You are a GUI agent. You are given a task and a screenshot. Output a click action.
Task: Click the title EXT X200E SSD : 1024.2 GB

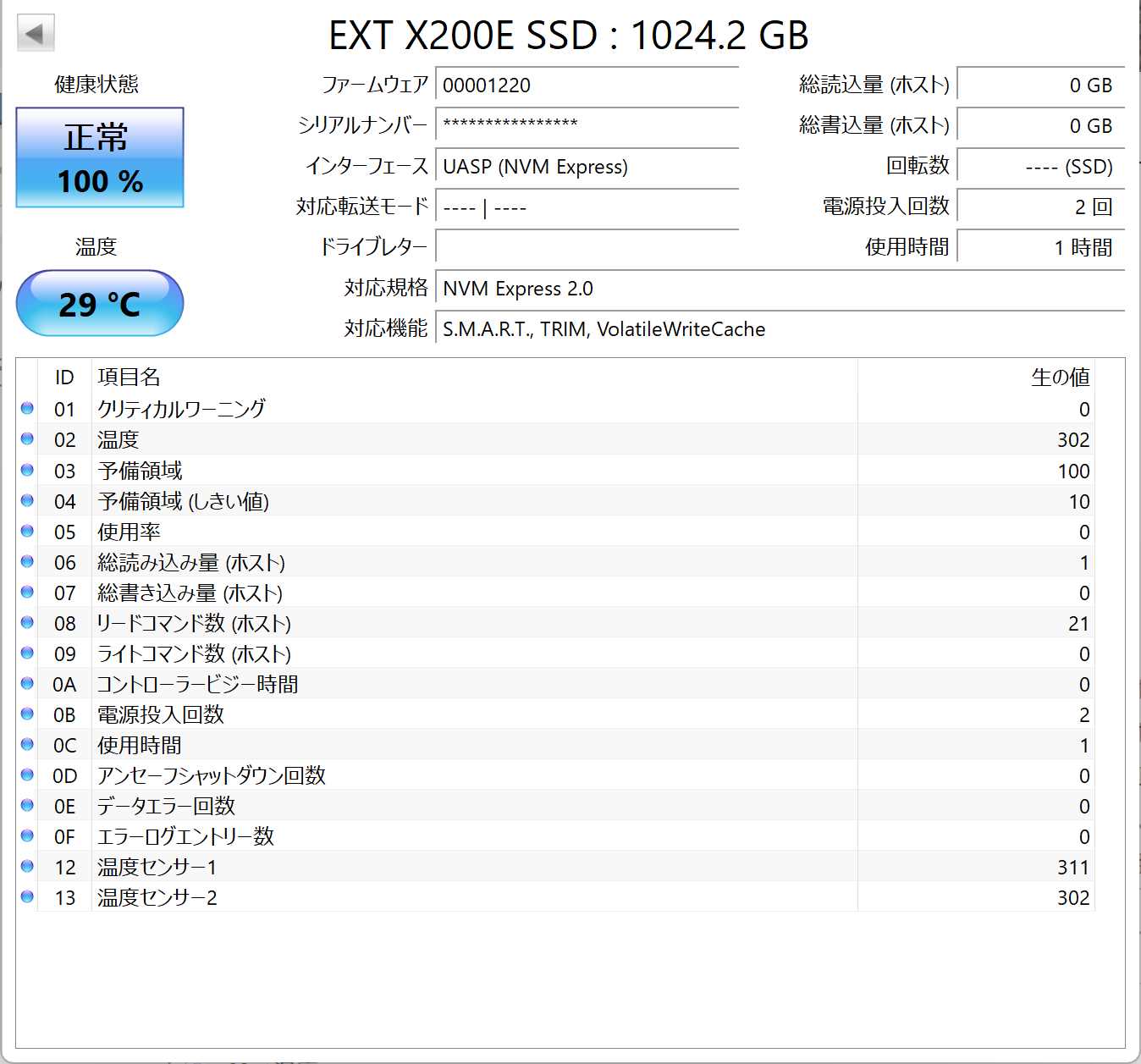pyautogui.click(x=569, y=35)
